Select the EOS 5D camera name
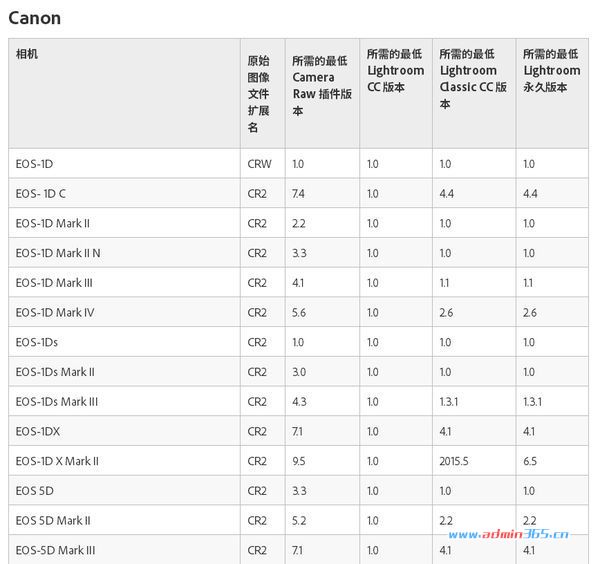 pyautogui.click(x=35, y=491)
